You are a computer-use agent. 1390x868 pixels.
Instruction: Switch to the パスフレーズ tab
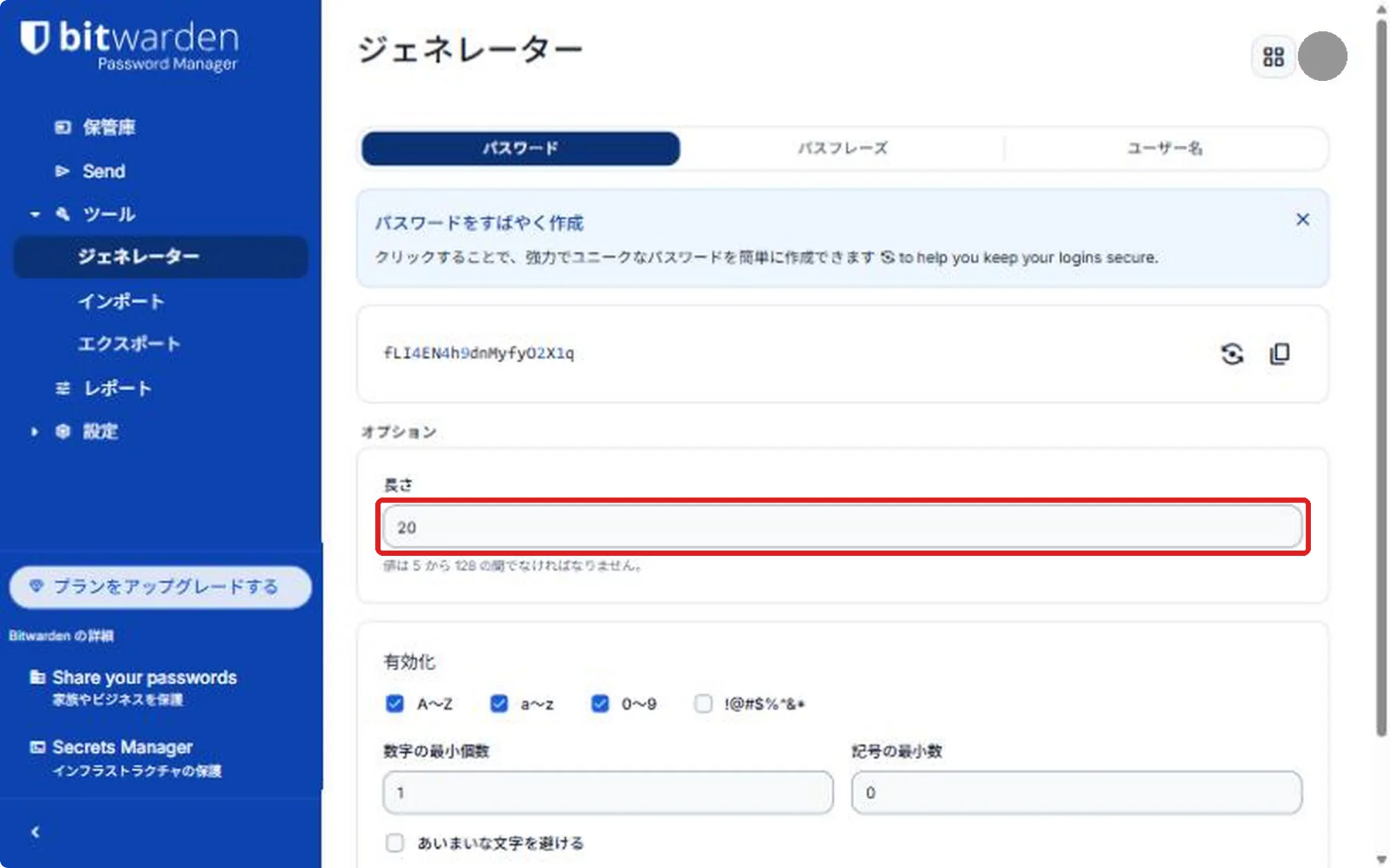842,148
